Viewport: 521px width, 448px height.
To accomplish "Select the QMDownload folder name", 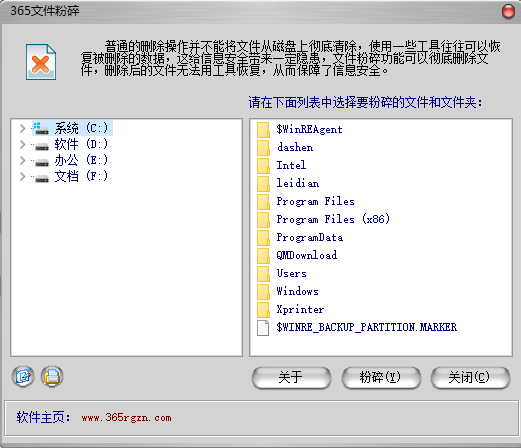I will pyautogui.click(x=307, y=255).
